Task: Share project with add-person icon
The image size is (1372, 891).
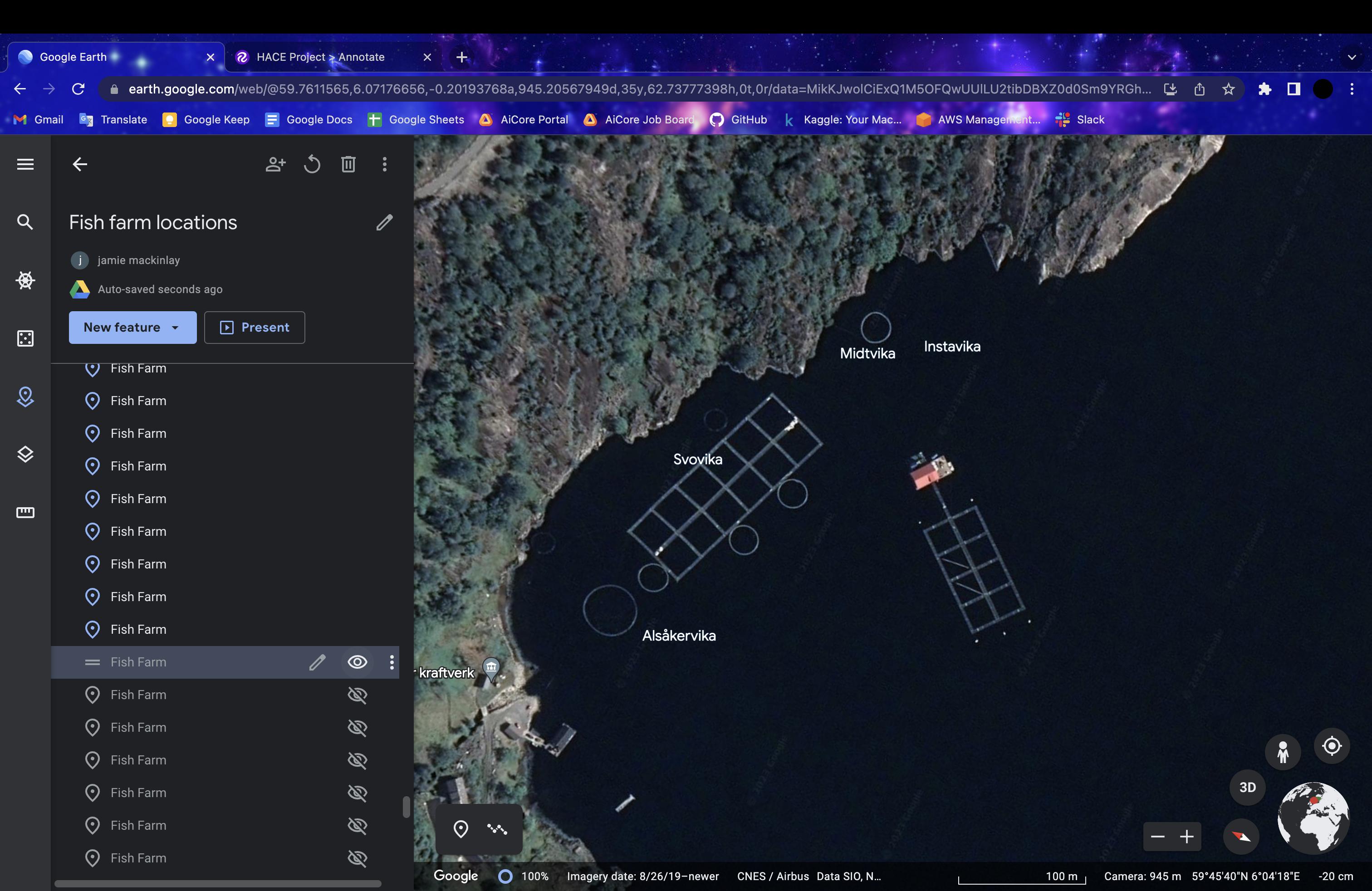Action: coord(275,164)
